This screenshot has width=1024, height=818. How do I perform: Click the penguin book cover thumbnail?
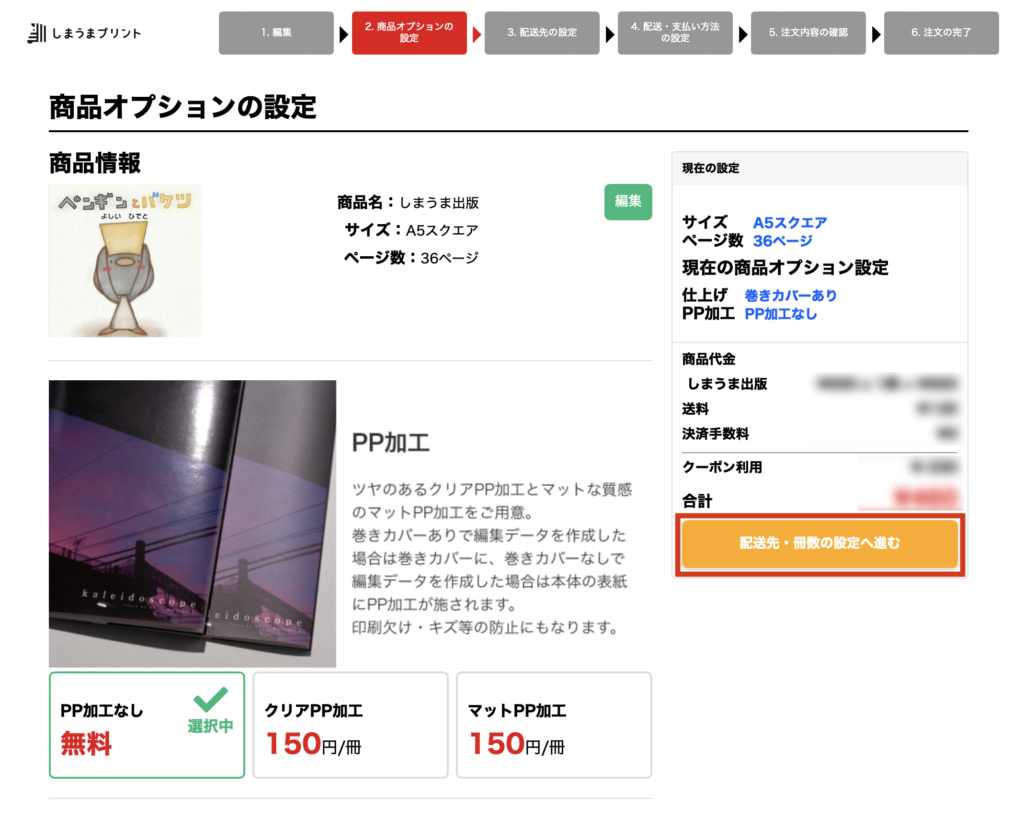125,260
